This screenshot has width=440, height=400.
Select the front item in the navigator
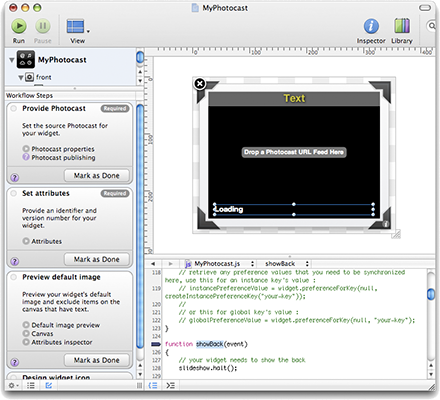pyautogui.click(x=44, y=77)
